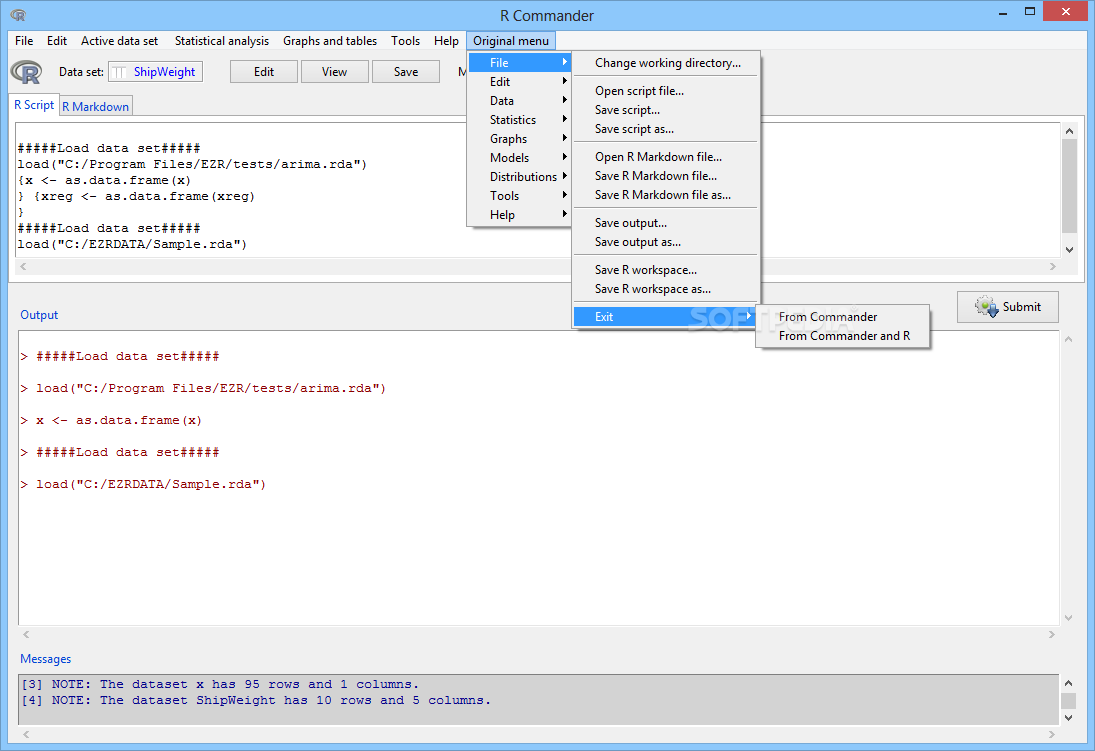Choose Save script as...
The image size is (1095, 751).
click(x=666, y=129)
